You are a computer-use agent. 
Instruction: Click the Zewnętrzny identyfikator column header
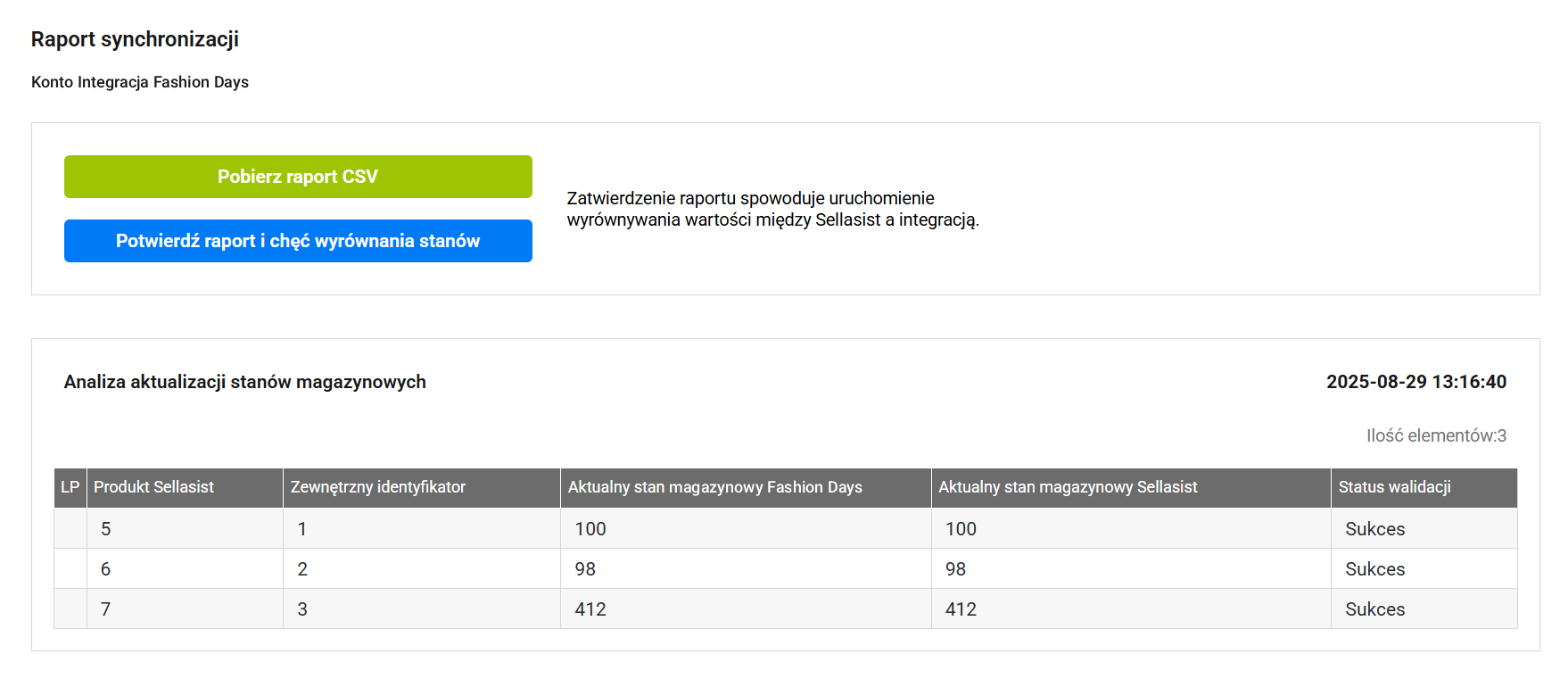(378, 487)
